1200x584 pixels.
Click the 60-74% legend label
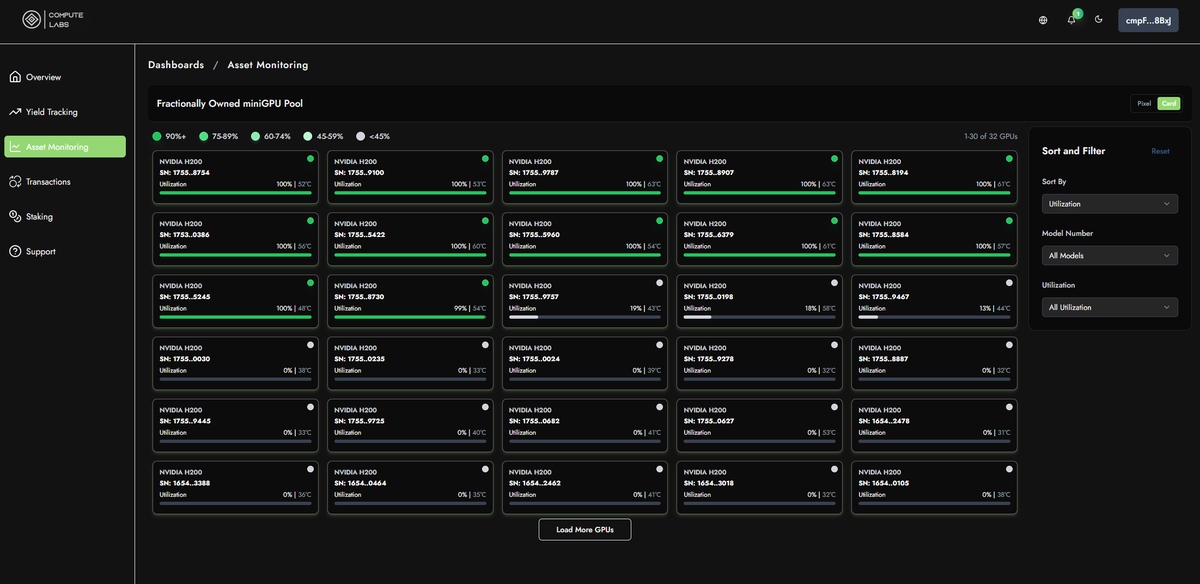tap(277, 136)
